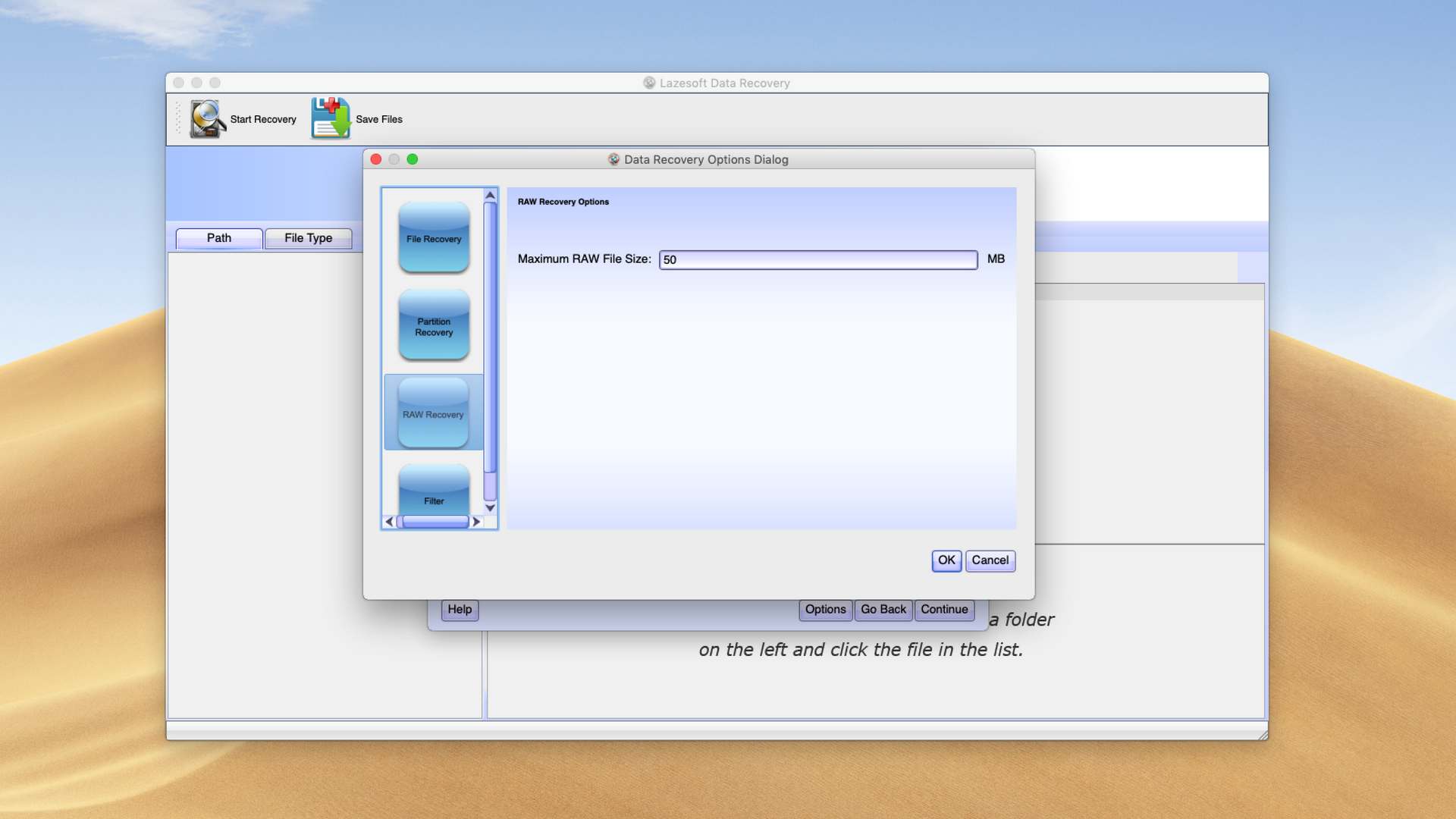Click the Save Files floppy disk icon
This screenshot has height=819, width=1456.
[x=331, y=118]
